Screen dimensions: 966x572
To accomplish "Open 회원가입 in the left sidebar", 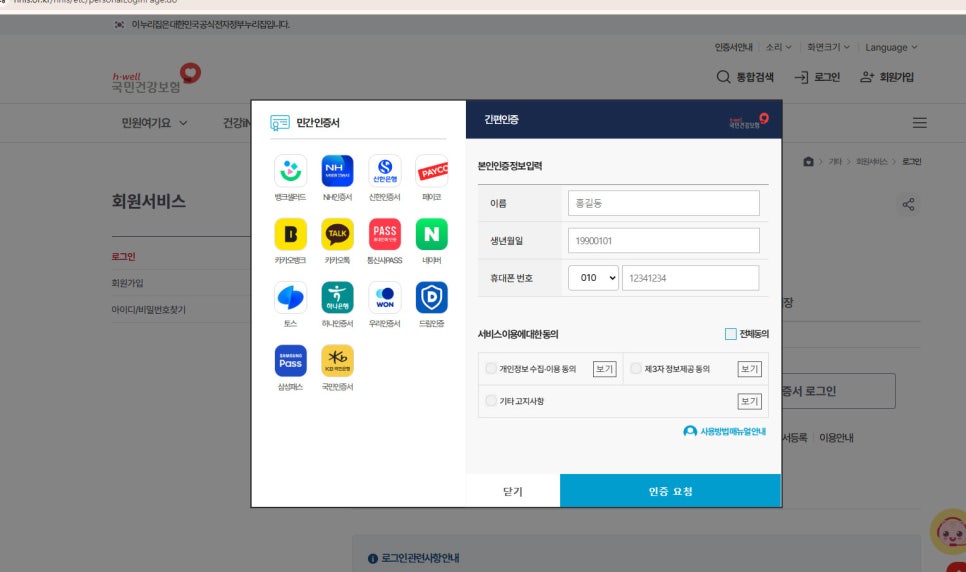I will (x=127, y=283).
